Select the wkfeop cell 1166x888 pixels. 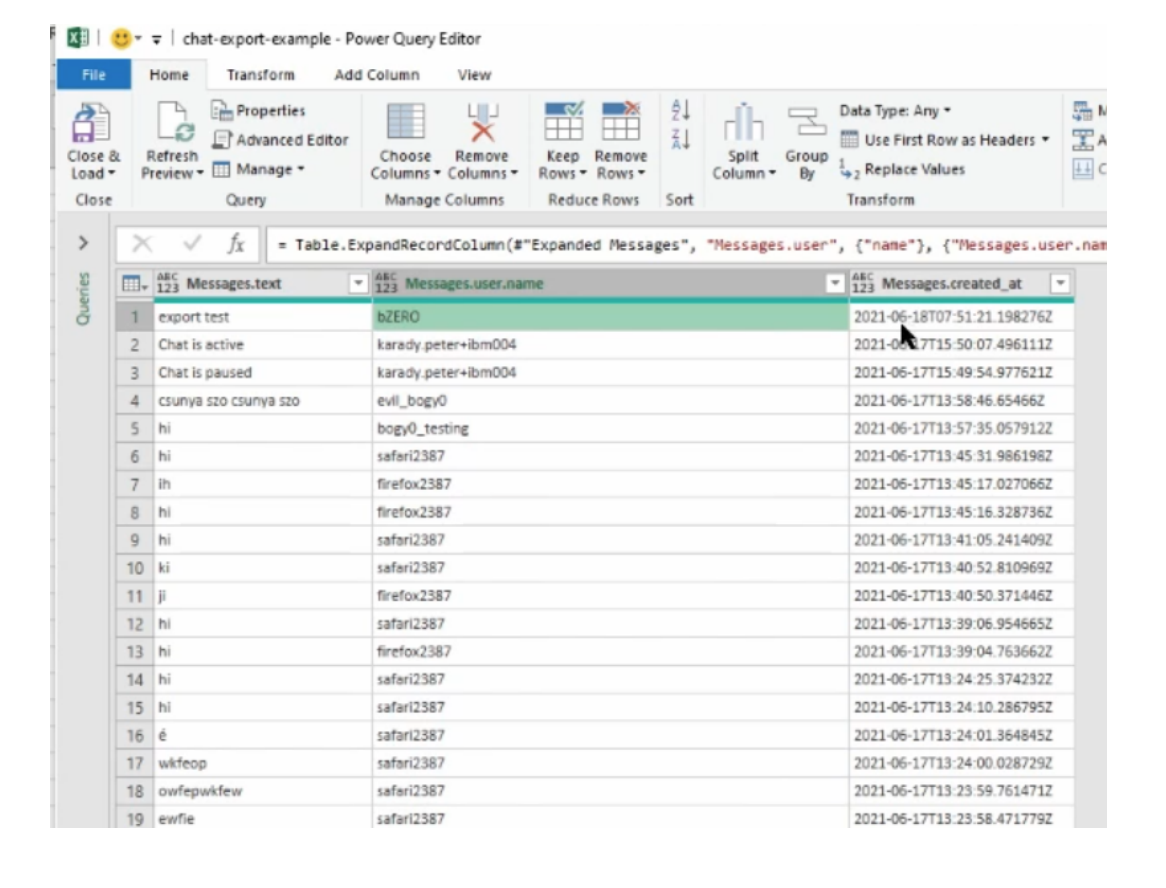[x=262, y=763]
